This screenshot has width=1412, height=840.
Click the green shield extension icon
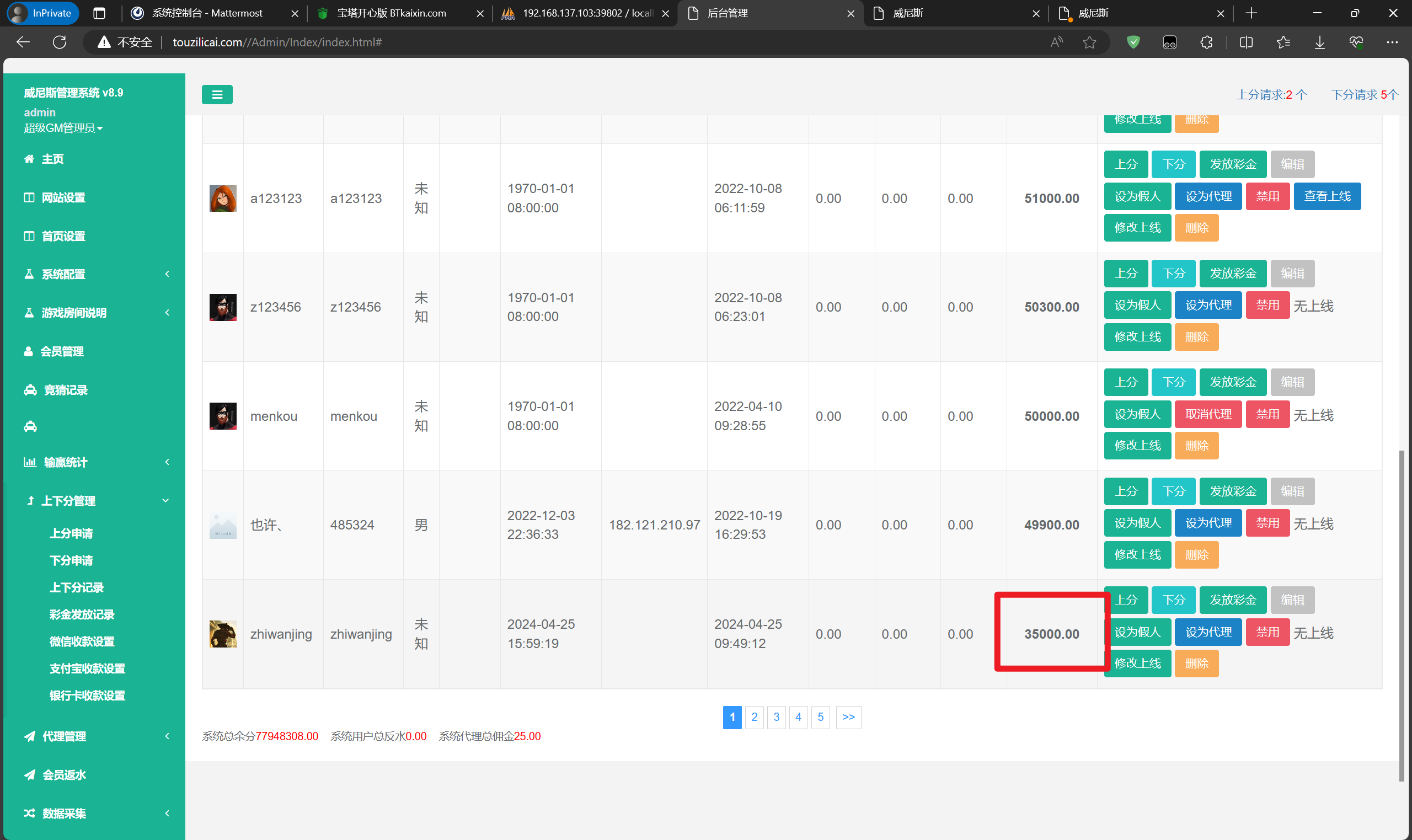pos(1133,42)
